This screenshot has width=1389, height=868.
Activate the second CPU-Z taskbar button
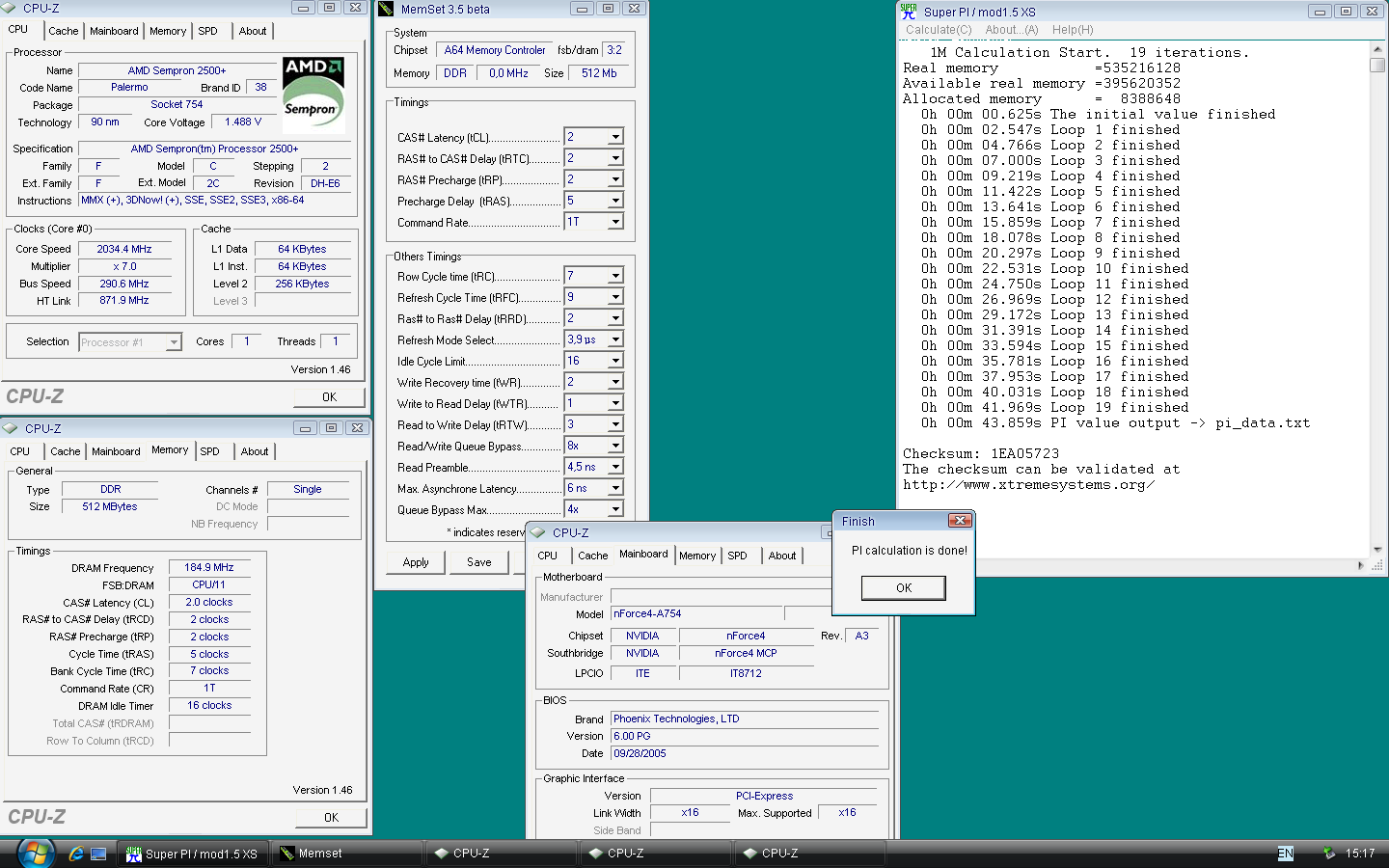coord(656,854)
